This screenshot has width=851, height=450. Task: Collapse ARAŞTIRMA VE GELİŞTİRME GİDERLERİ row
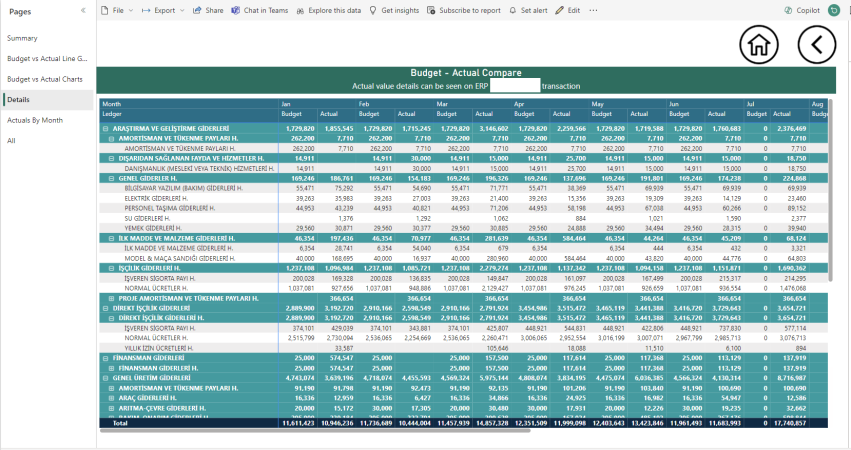coord(106,129)
